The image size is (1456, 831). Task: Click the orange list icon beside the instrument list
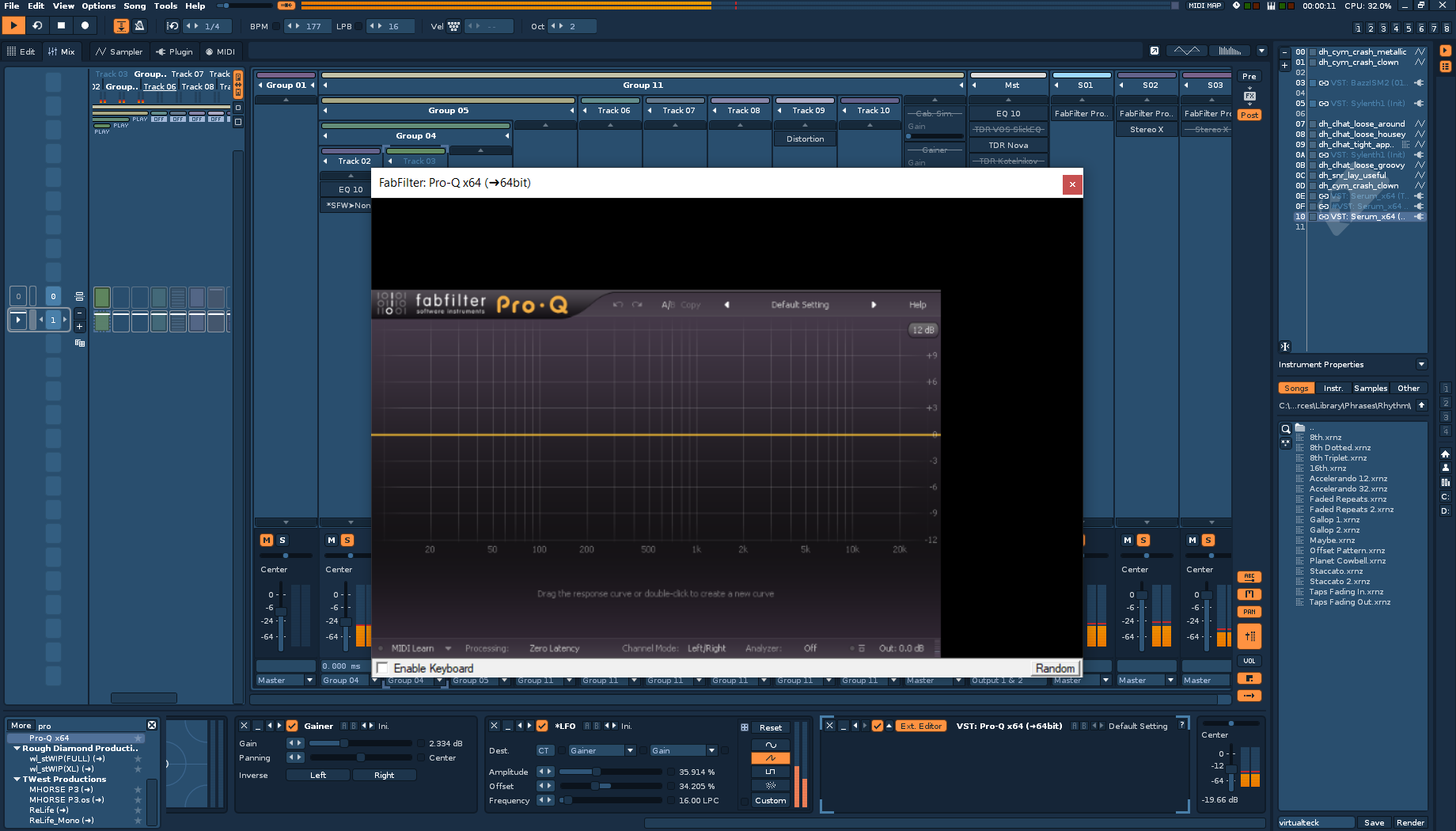1445,66
